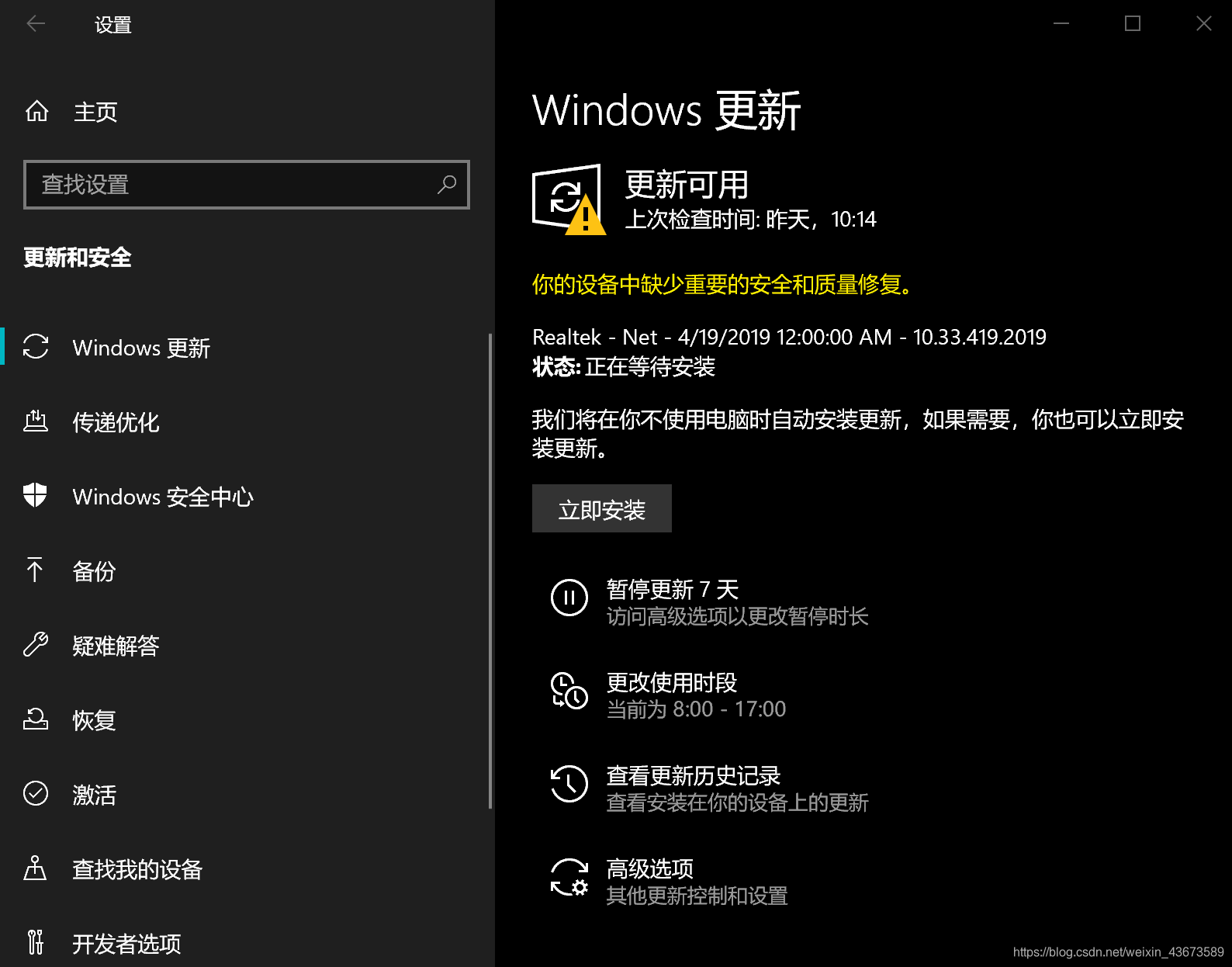Click the up-arrow backup icon
Viewport: 1232px width, 967px height.
point(35,570)
